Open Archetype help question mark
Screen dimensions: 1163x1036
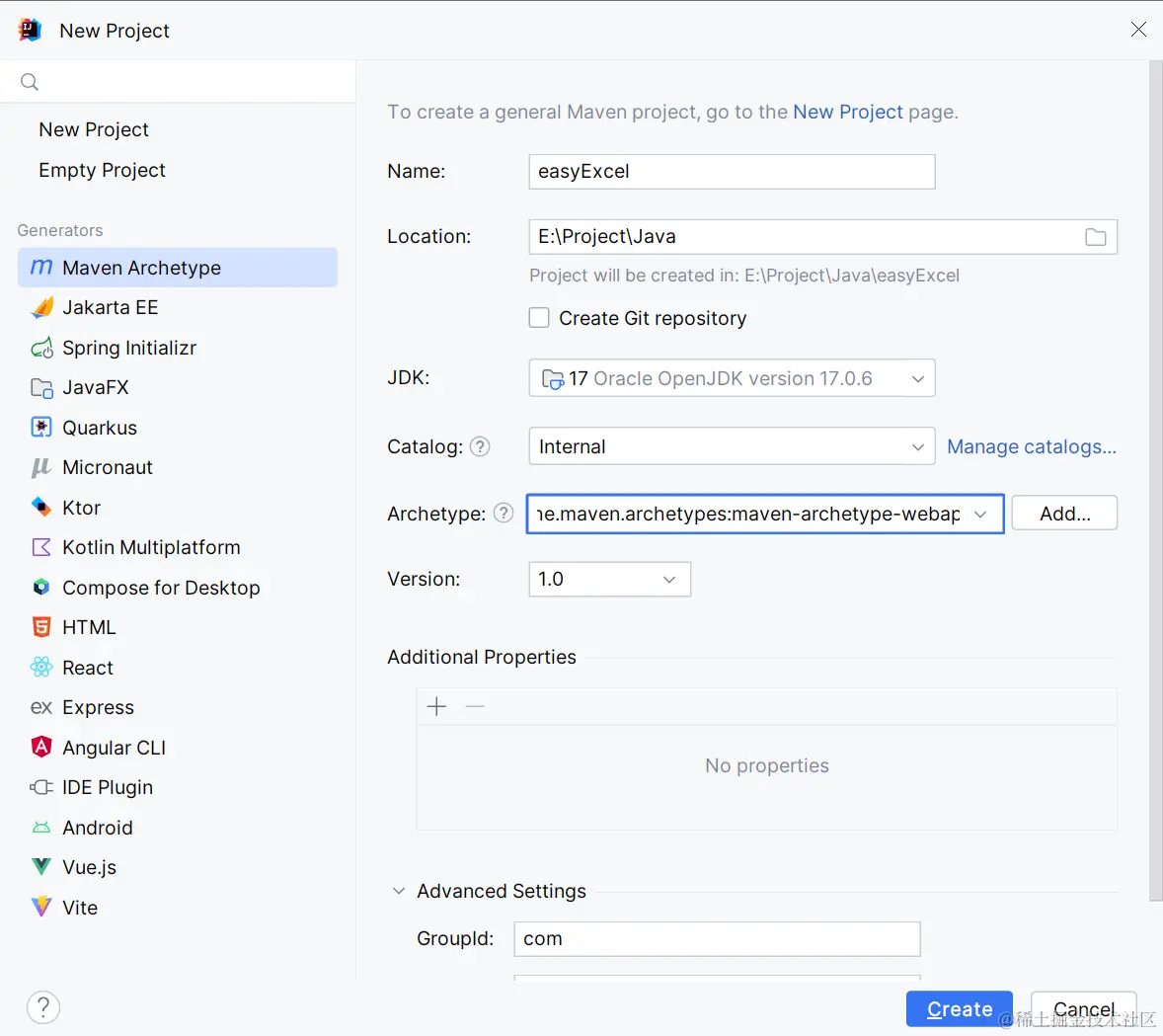tap(503, 513)
